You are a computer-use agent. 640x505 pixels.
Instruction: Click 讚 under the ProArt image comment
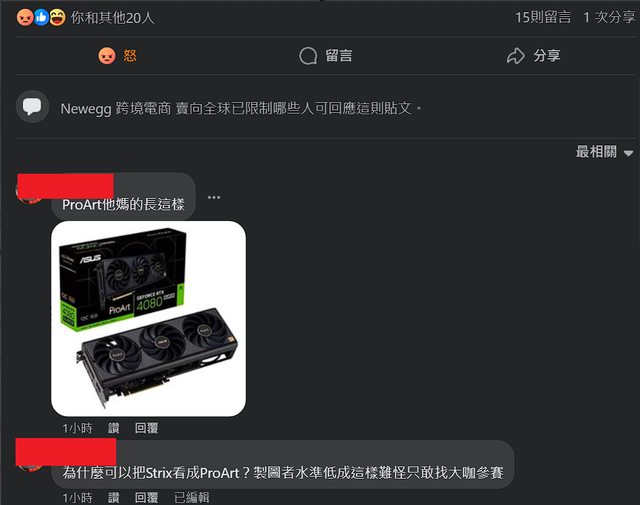tap(113, 428)
